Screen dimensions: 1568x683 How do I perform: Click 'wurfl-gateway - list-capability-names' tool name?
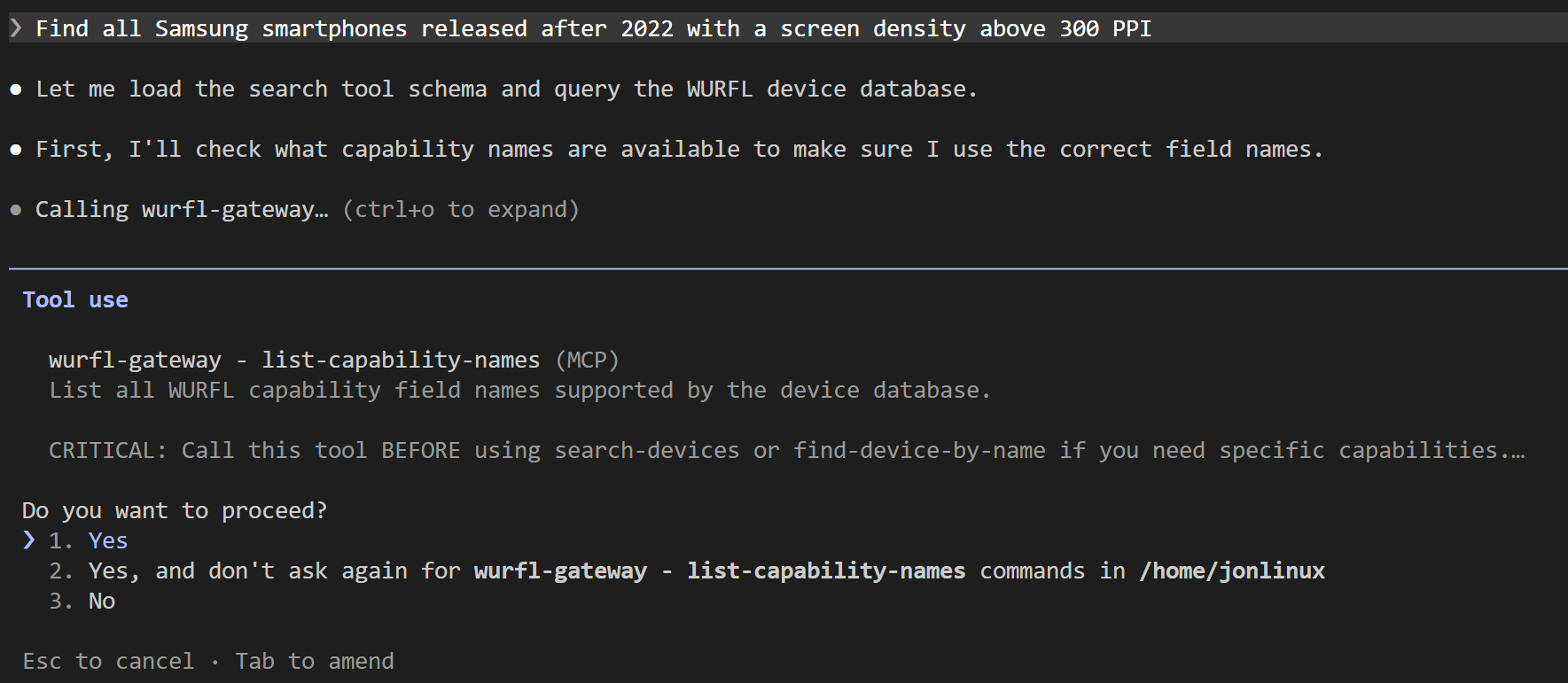(x=294, y=360)
